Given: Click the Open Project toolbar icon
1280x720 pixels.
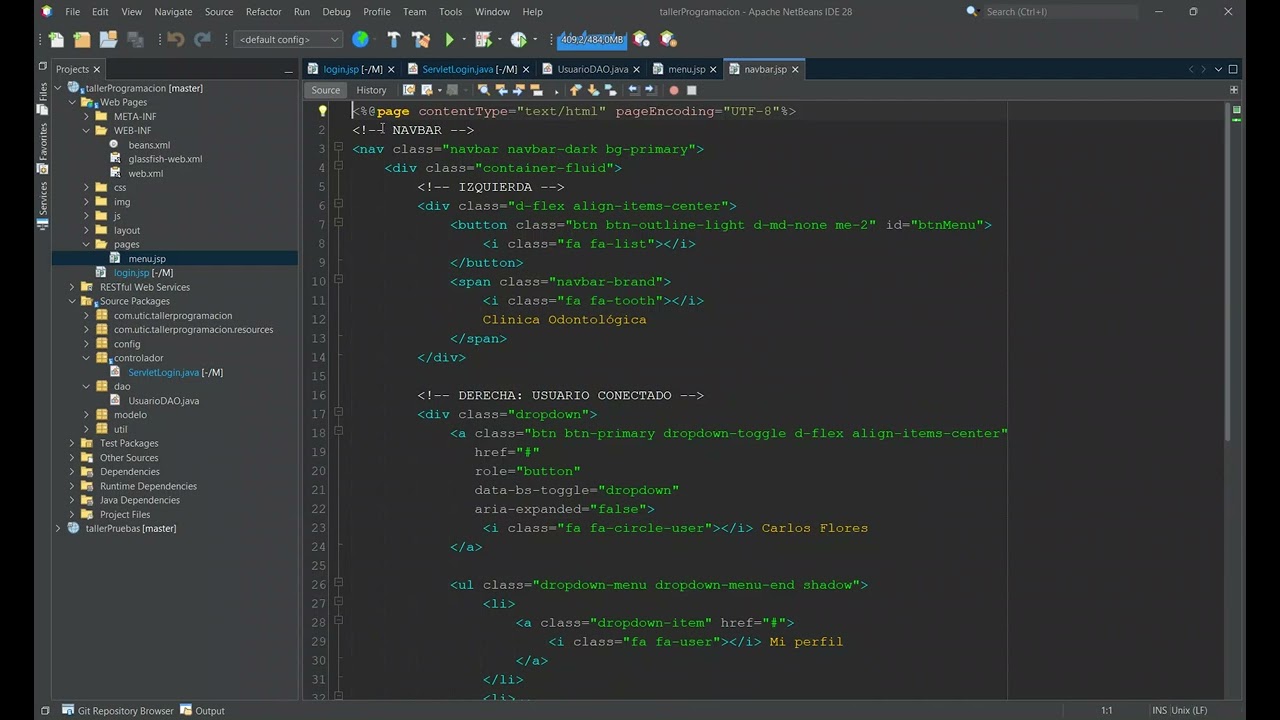Looking at the screenshot, I should click(108, 40).
